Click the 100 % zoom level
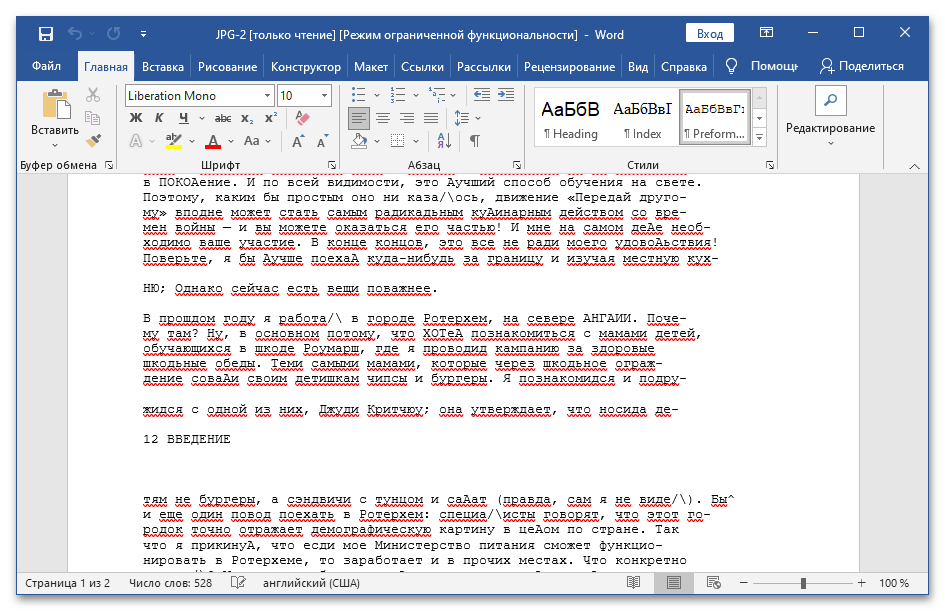Image resolution: width=945 pixels, height=611 pixels. pos(894,583)
